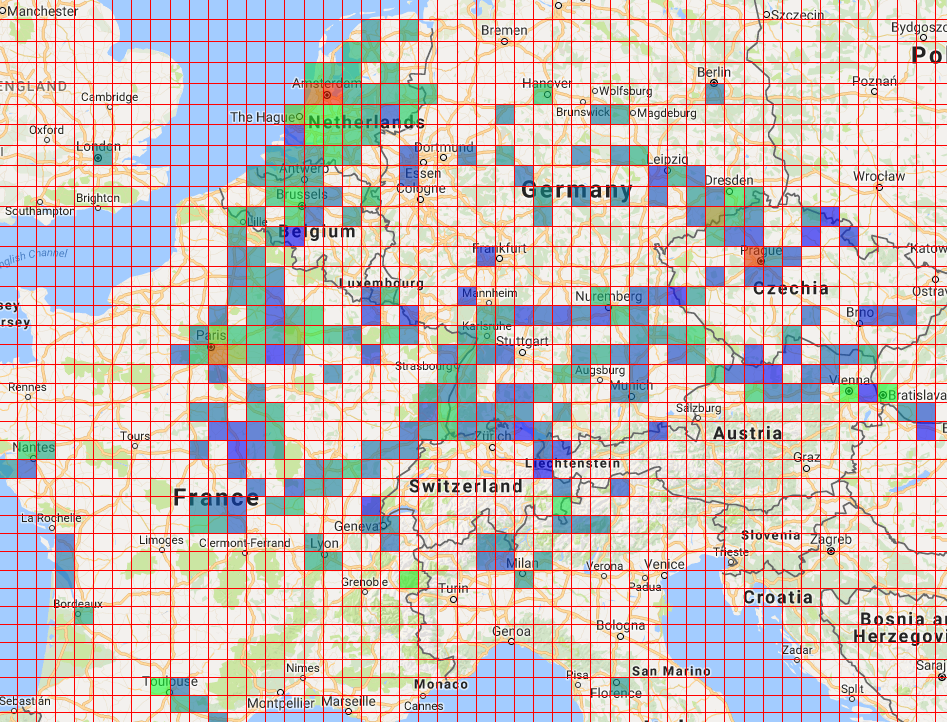Image resolution: width=947 pixels, height=722 pixels.
Task: Click the Clermont-Ferrand label
Action: (x=245, y=543)
